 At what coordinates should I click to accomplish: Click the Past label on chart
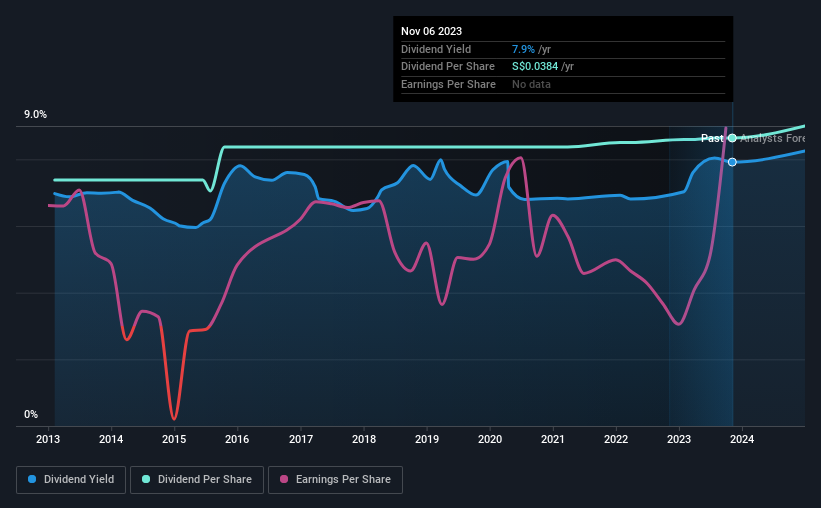pos(712,138)
